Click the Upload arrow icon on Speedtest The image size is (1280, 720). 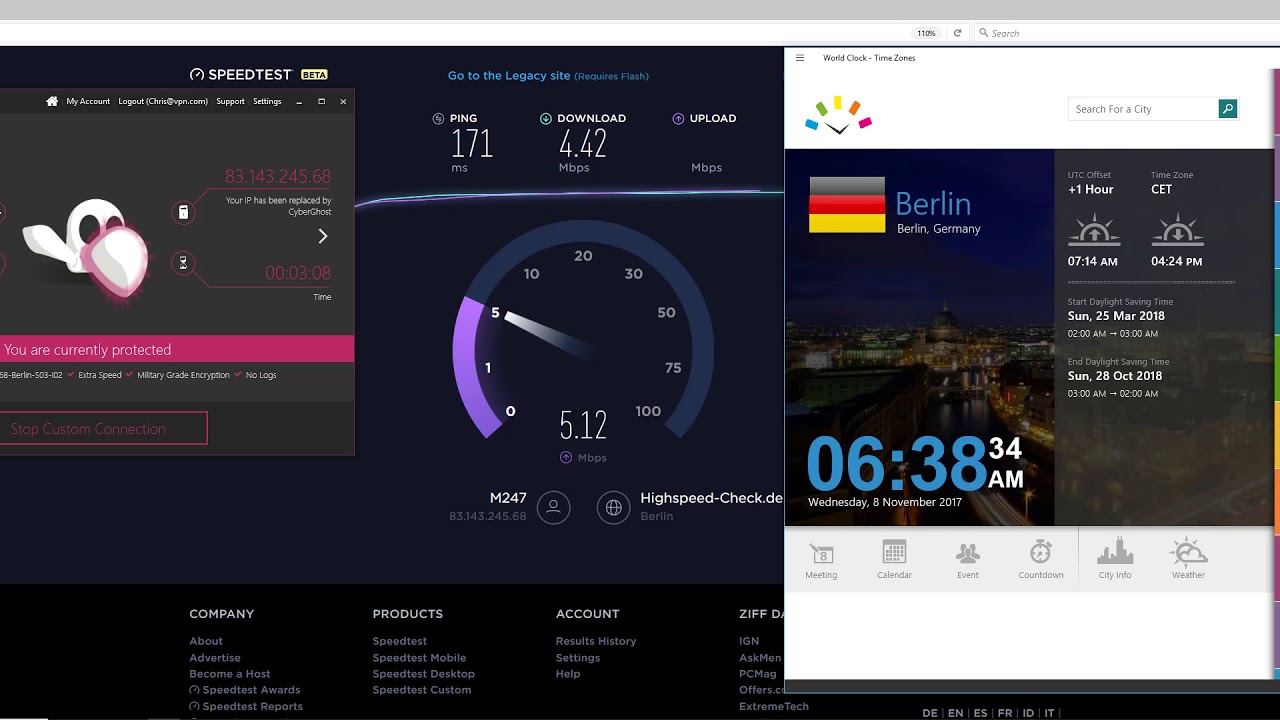click(678, 118)
